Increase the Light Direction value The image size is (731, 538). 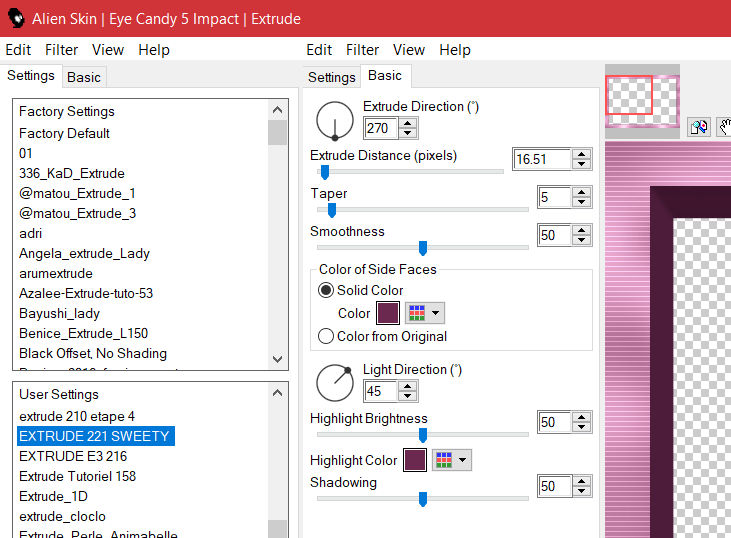pos(408,386)
